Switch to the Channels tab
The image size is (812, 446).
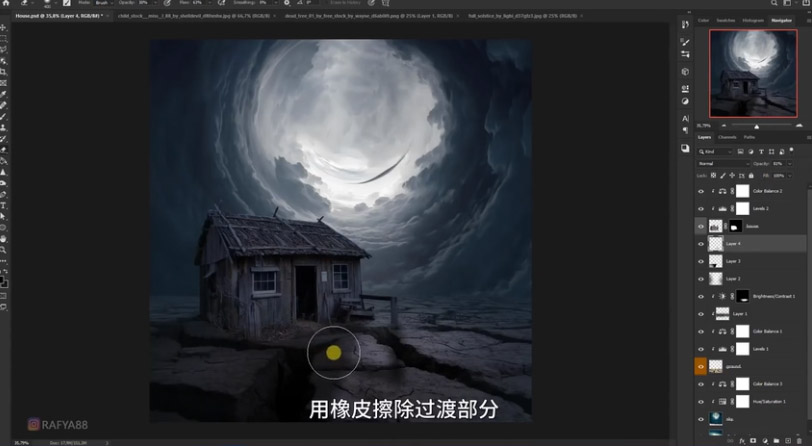click(x=727, y=137)
